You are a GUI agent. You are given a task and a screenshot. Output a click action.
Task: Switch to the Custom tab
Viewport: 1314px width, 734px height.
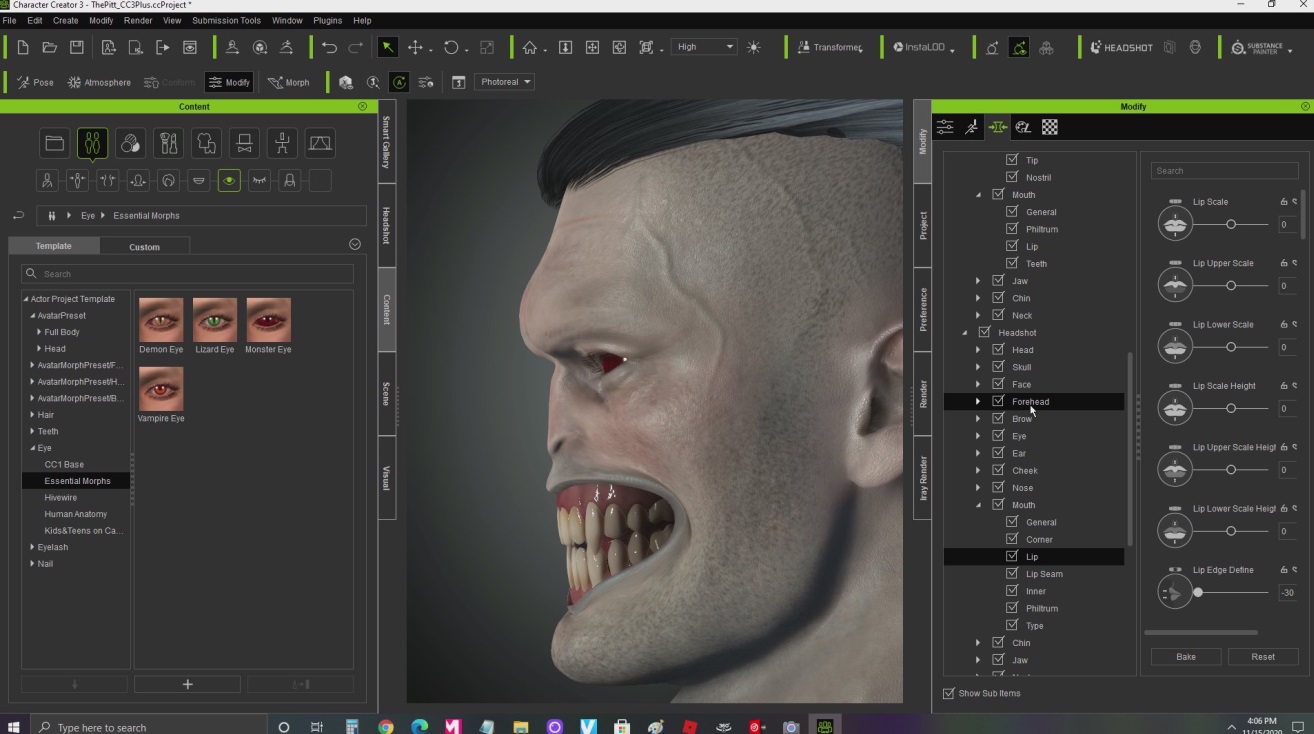(144, 246)
